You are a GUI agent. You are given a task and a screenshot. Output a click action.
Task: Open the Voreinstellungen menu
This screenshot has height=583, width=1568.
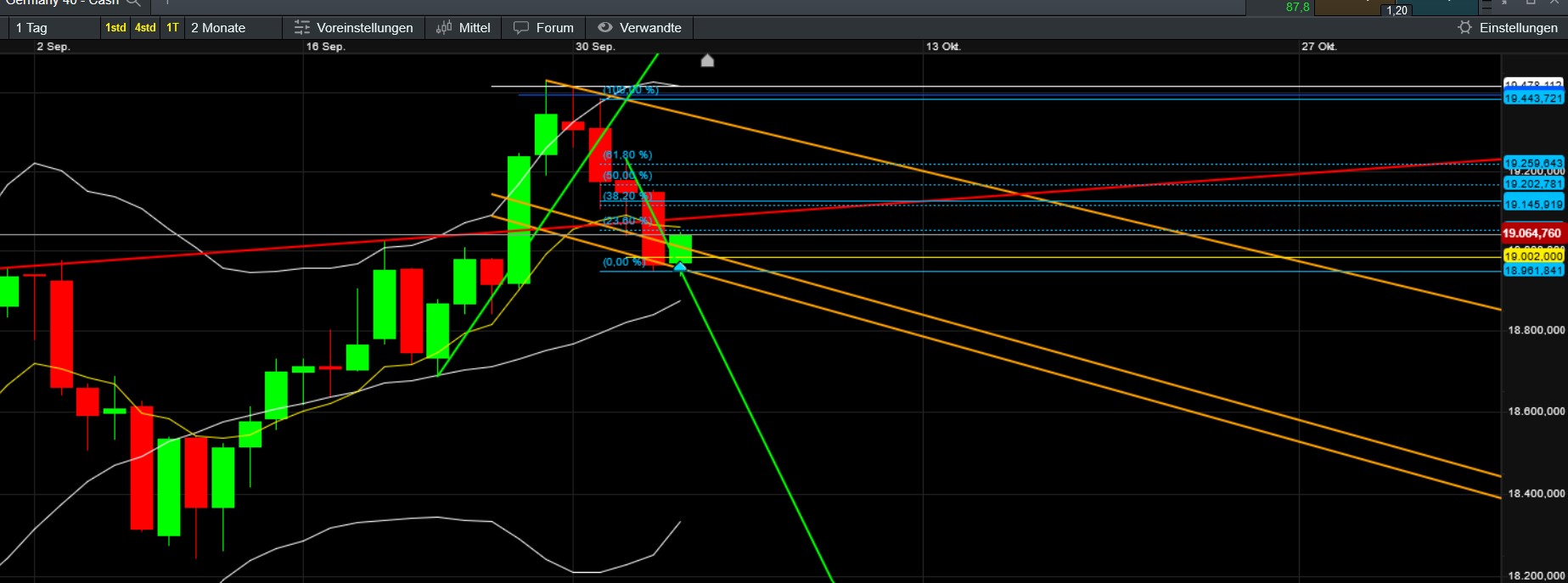tap(353, 28)
